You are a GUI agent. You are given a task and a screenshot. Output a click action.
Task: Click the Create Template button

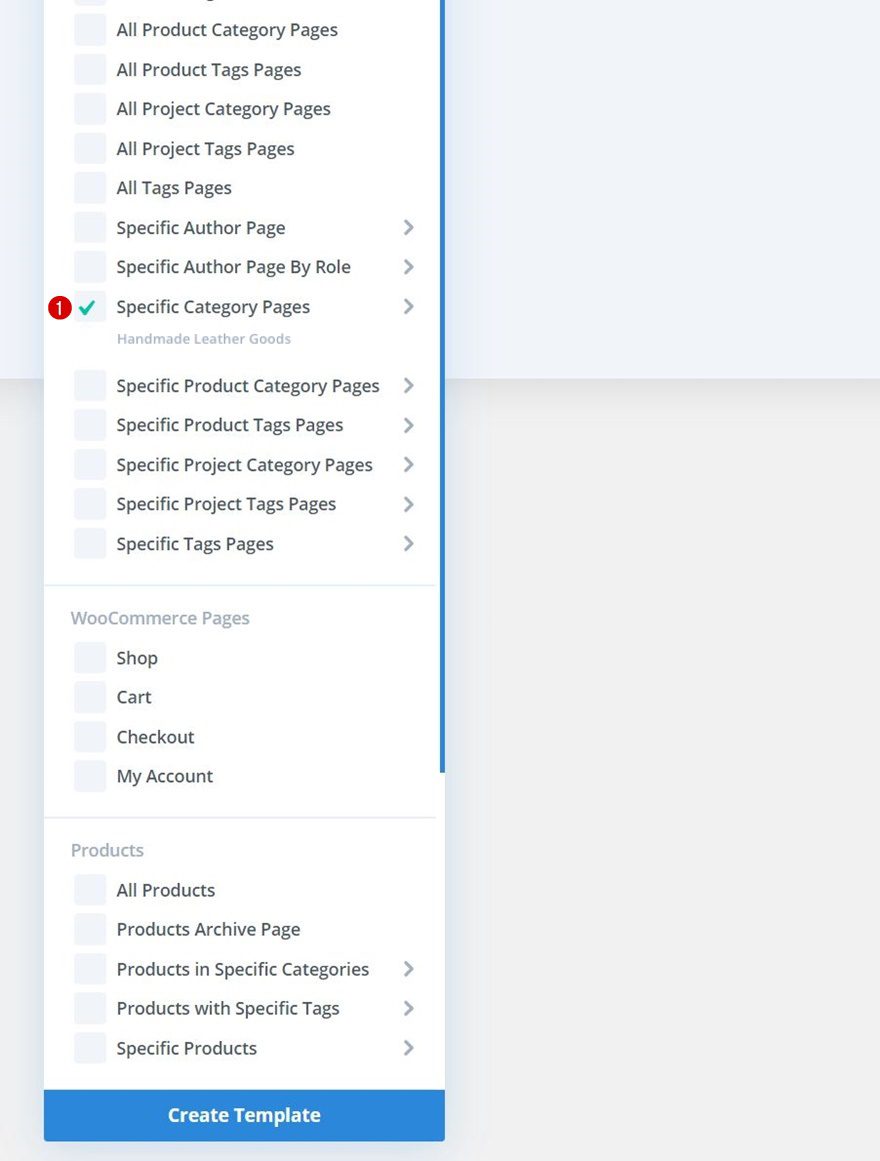pyautogui.click(x=244, y=1114)
